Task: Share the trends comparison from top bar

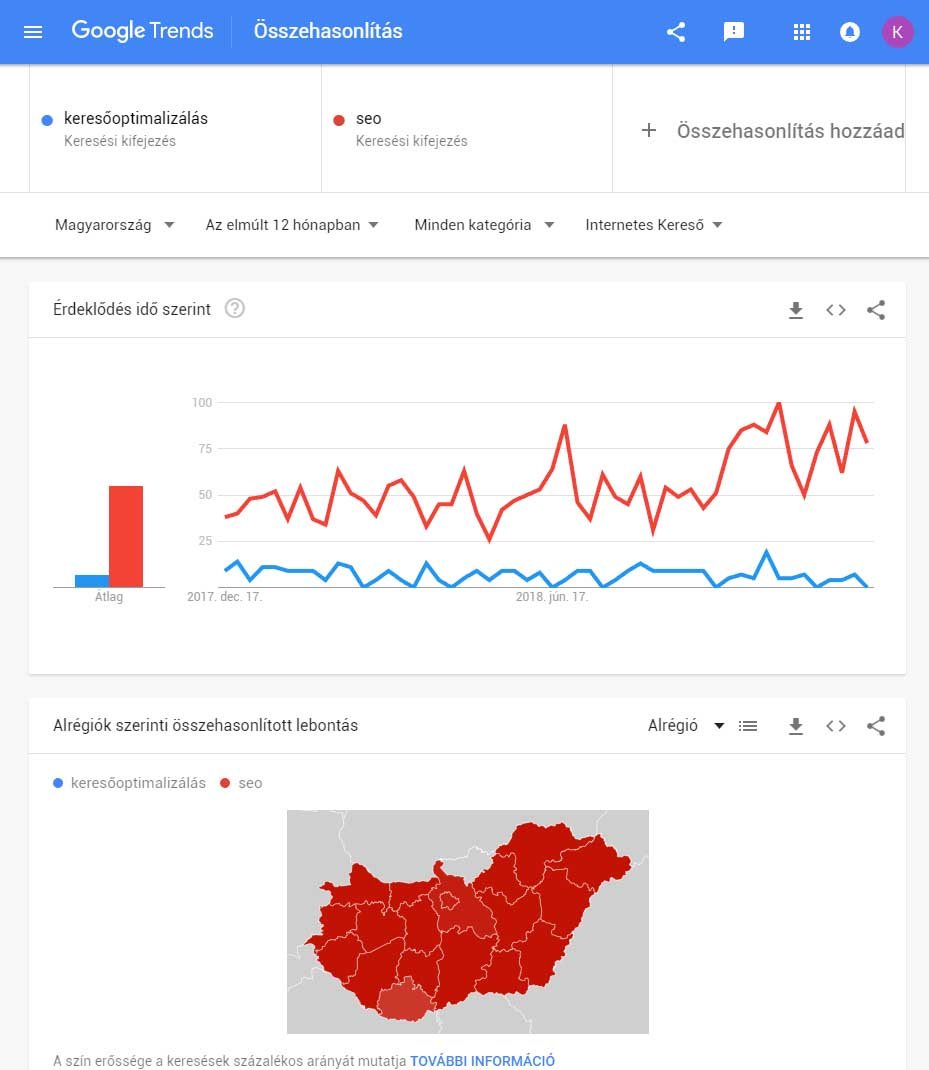Action: point(675,31)
